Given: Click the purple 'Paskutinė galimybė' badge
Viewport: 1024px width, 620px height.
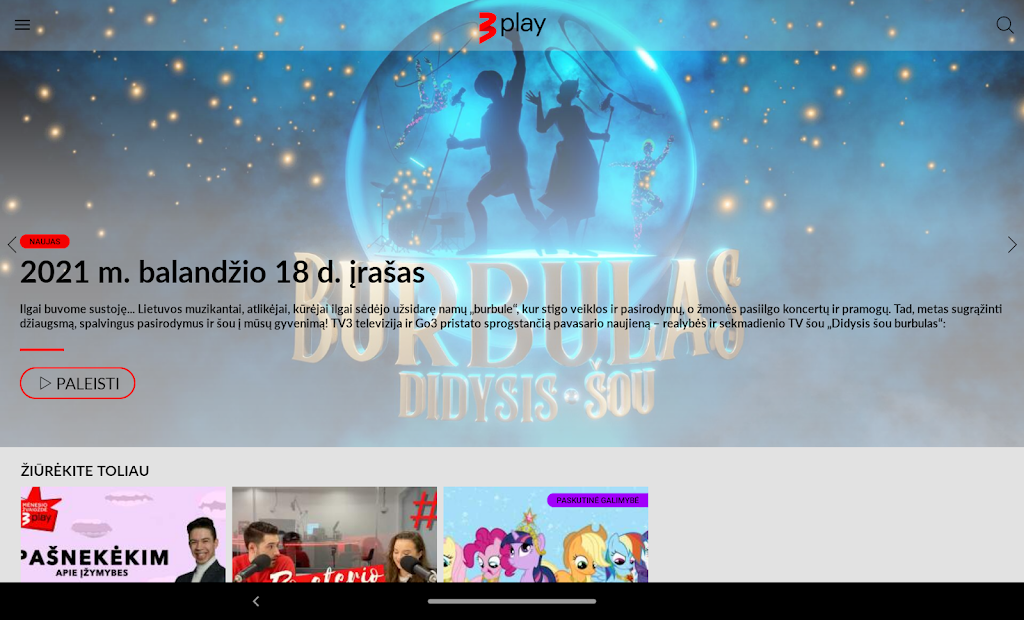Looking at the screenshot, I should [x=597, y=500].
